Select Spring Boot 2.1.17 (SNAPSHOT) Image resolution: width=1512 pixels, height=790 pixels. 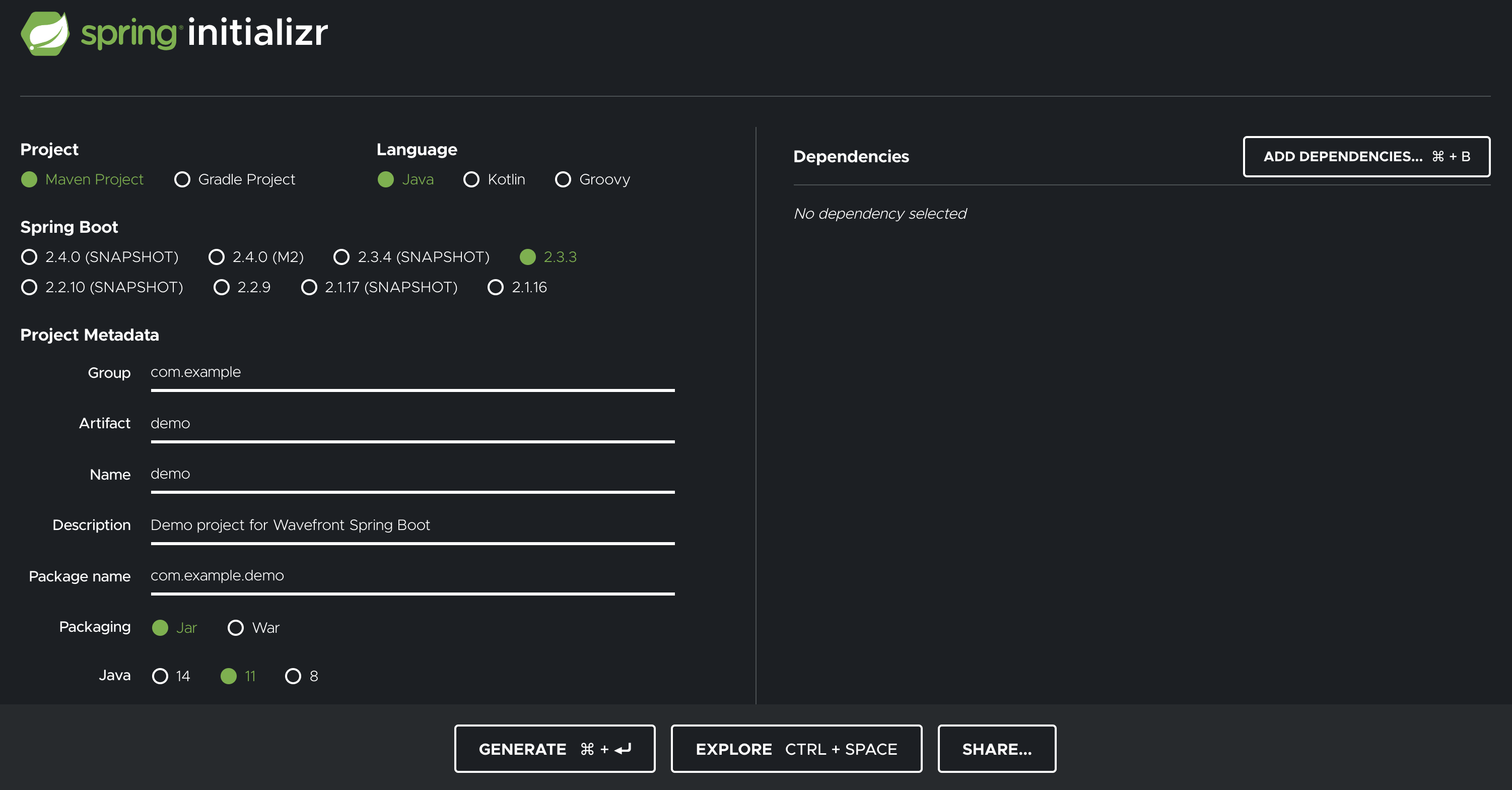[x=379, y=287]
